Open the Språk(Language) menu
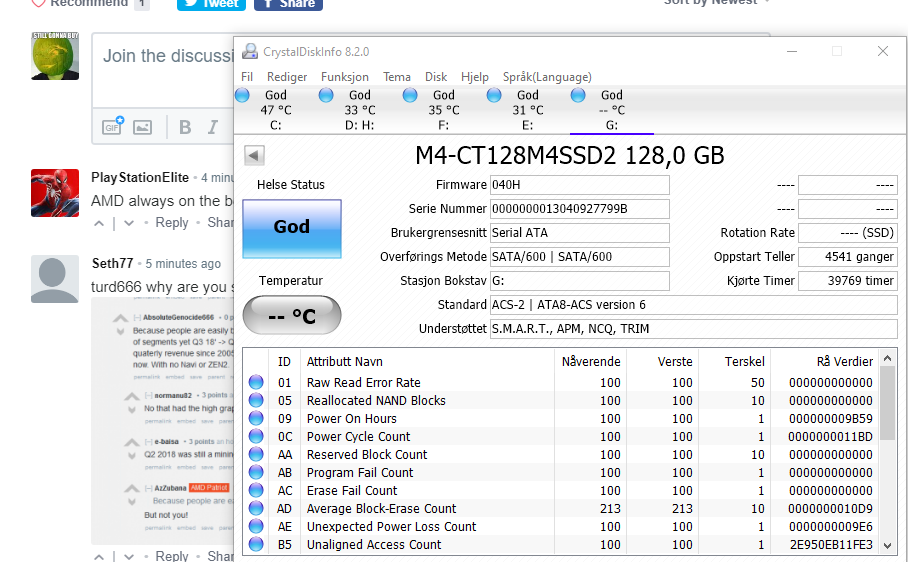The image size is (908, 562). pyautogui.click(x=547, y=77)
